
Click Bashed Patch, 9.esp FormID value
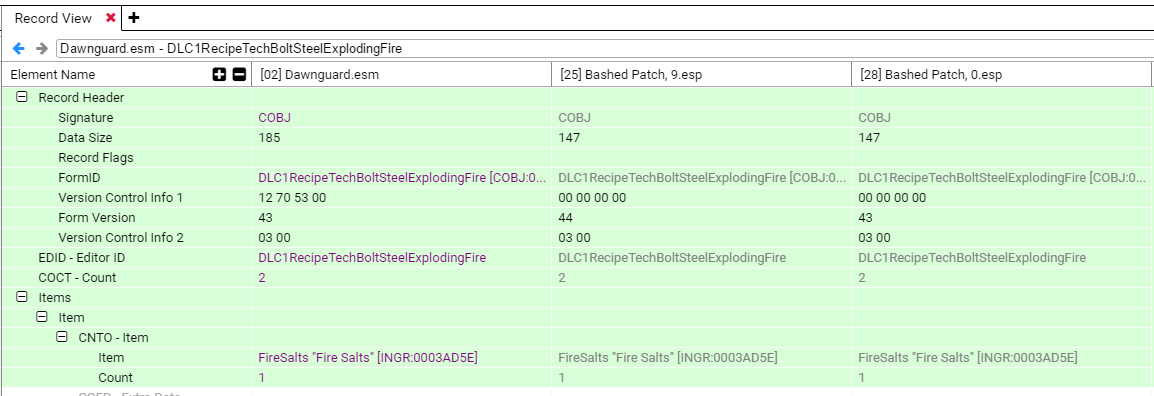pos(702,177)
